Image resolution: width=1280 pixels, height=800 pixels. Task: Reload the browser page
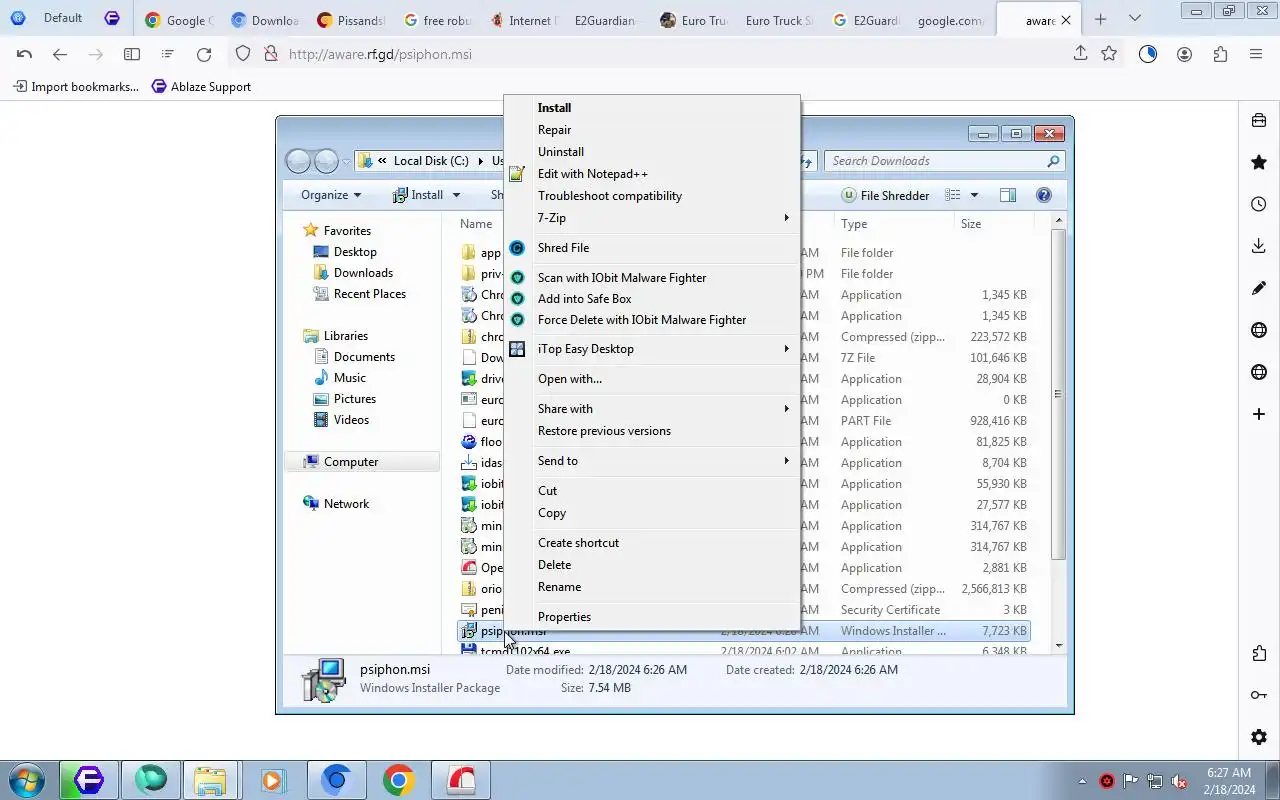[204, 54]
